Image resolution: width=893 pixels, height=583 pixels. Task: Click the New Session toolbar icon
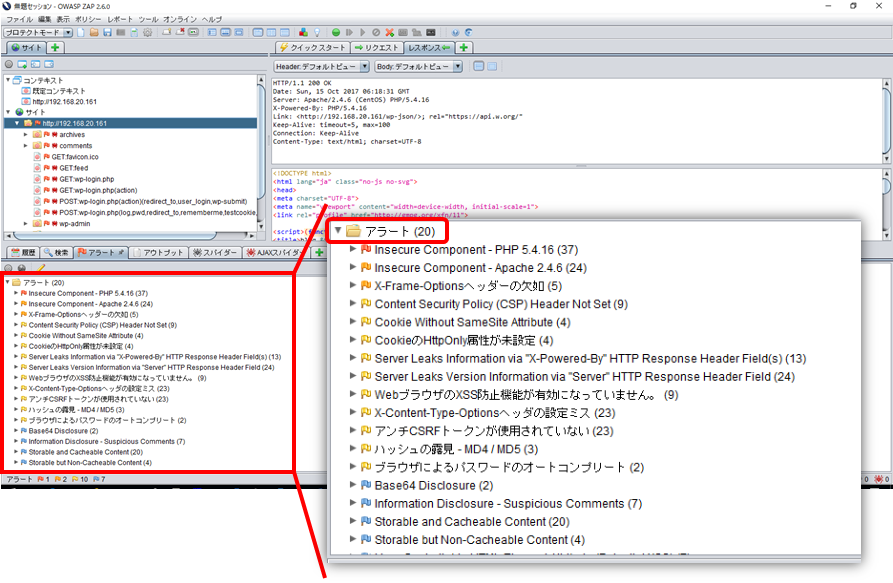pyautogui.click(x=81, y=32)
